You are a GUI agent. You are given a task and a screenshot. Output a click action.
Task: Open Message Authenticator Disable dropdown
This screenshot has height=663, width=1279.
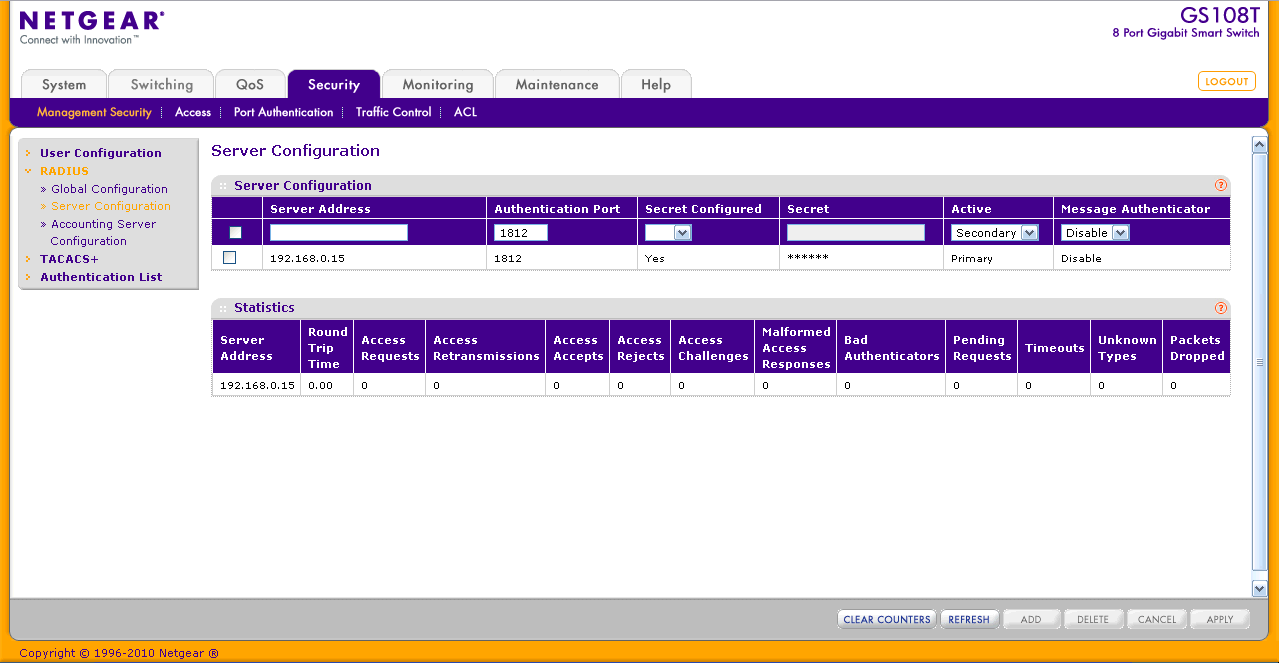(1095, 233)
